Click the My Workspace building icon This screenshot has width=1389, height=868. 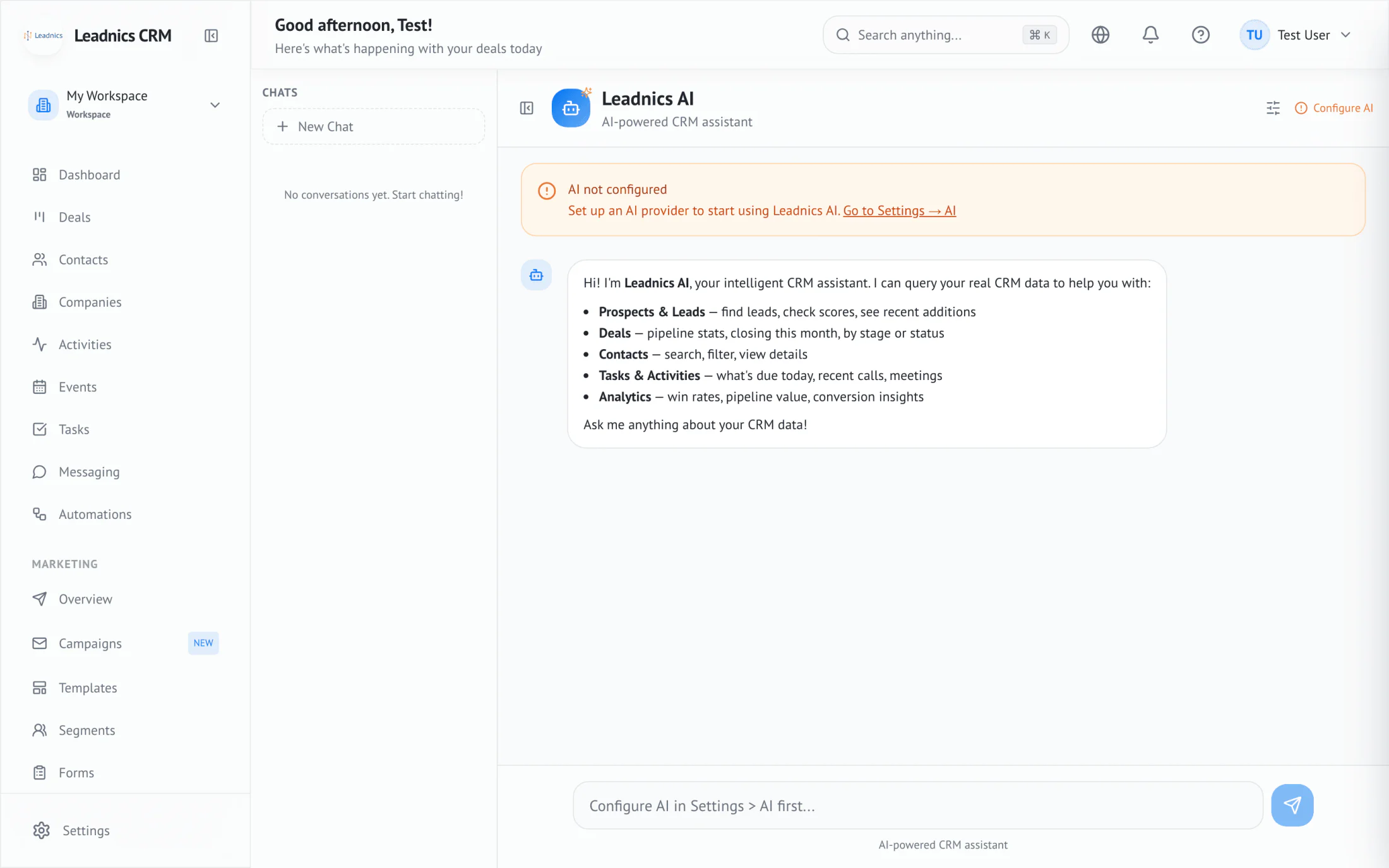(x=43, y=105)
